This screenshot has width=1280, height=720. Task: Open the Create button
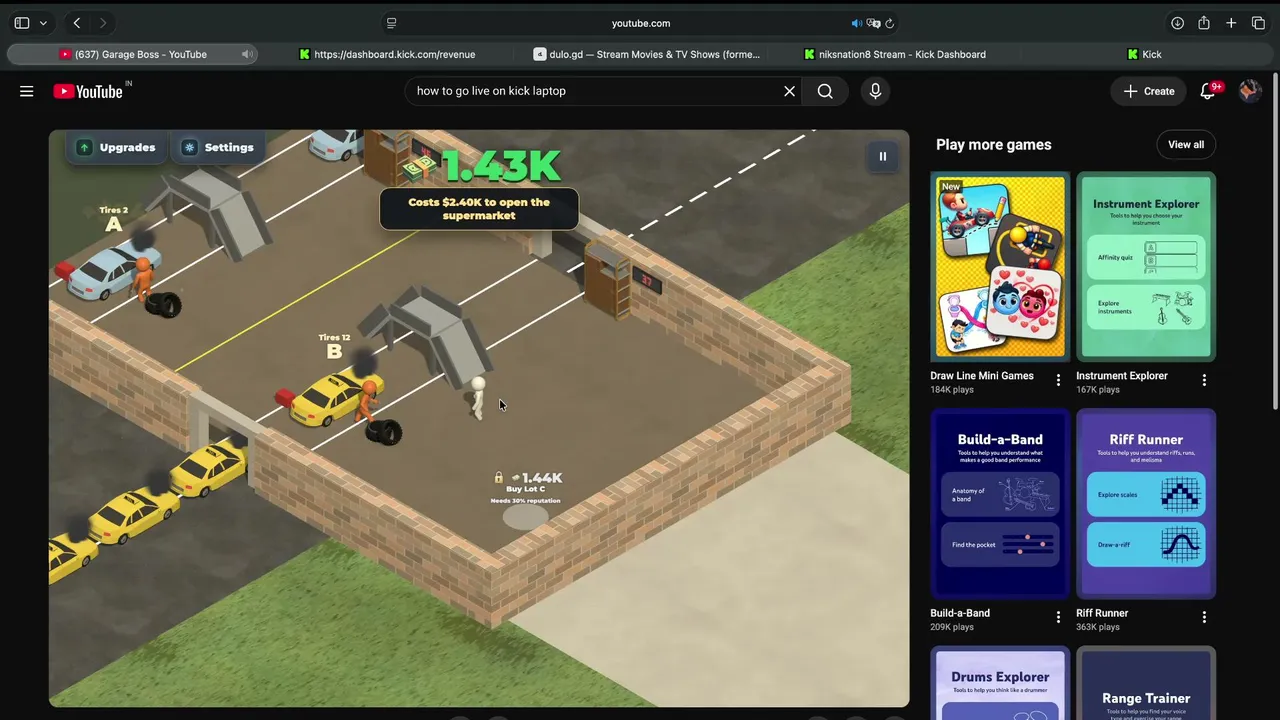click(x=1148, y=91)
